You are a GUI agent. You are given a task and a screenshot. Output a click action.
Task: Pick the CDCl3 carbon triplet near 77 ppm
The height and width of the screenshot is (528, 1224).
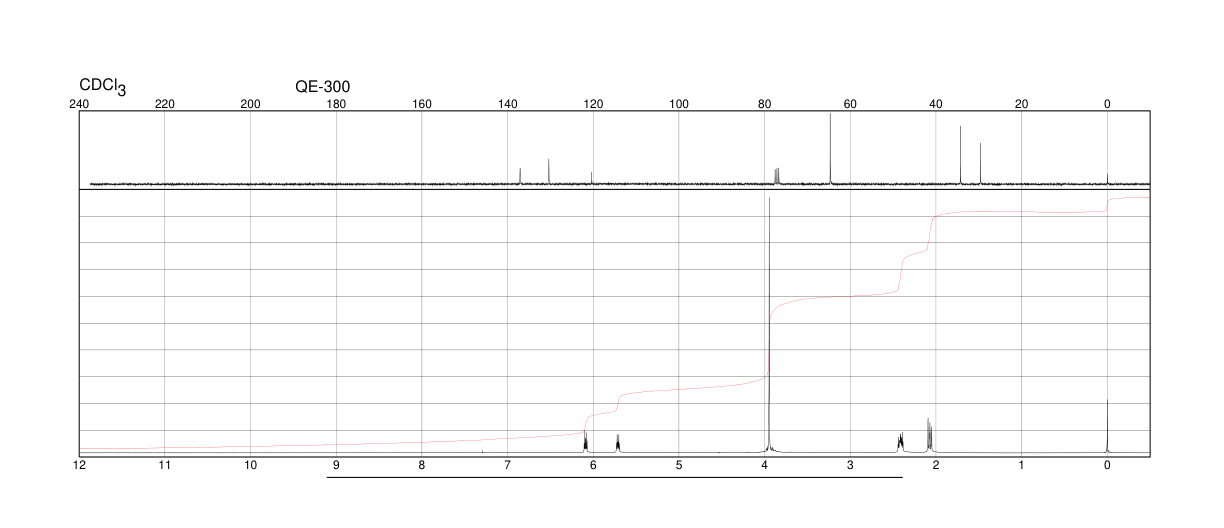click(x=777, y=176)
